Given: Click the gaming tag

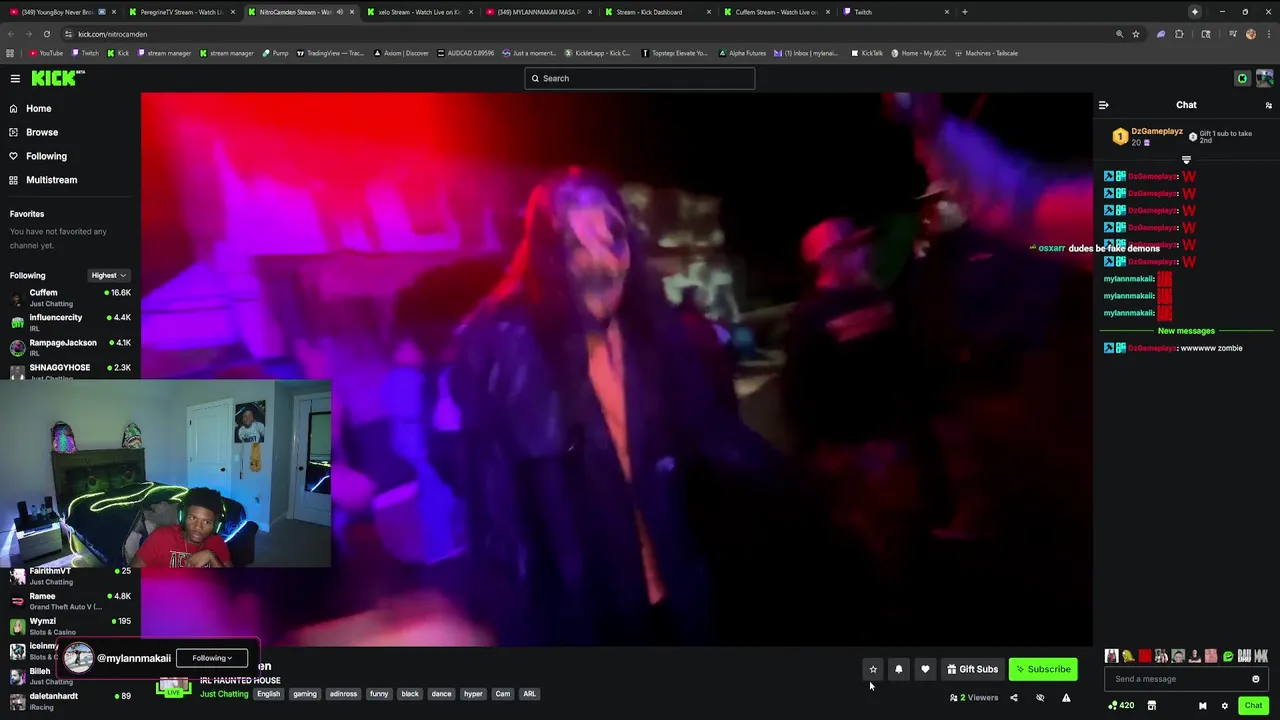Looking at the screenshot, I should 305,694.
